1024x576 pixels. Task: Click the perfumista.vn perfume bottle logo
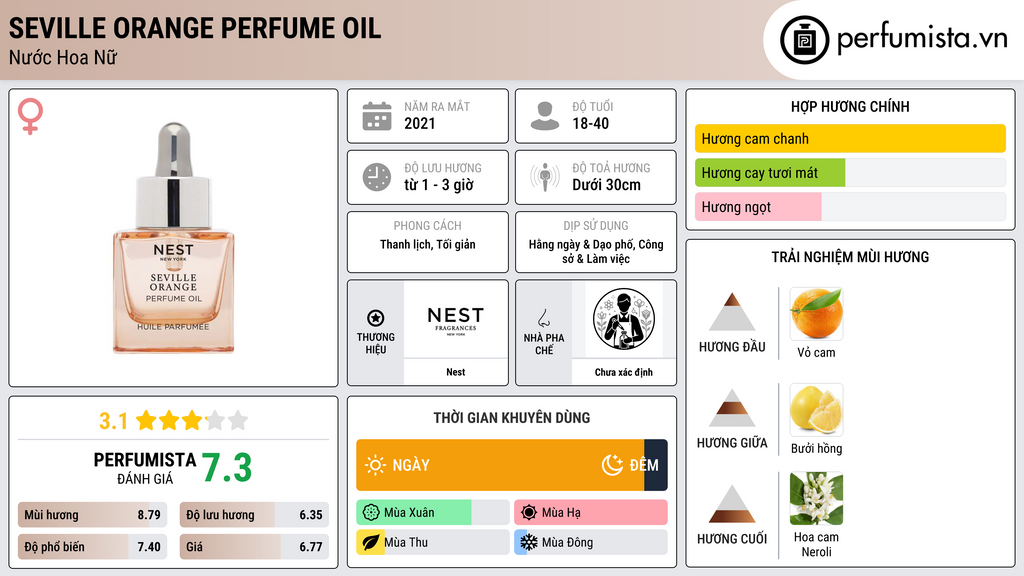(x=805, y=40)
